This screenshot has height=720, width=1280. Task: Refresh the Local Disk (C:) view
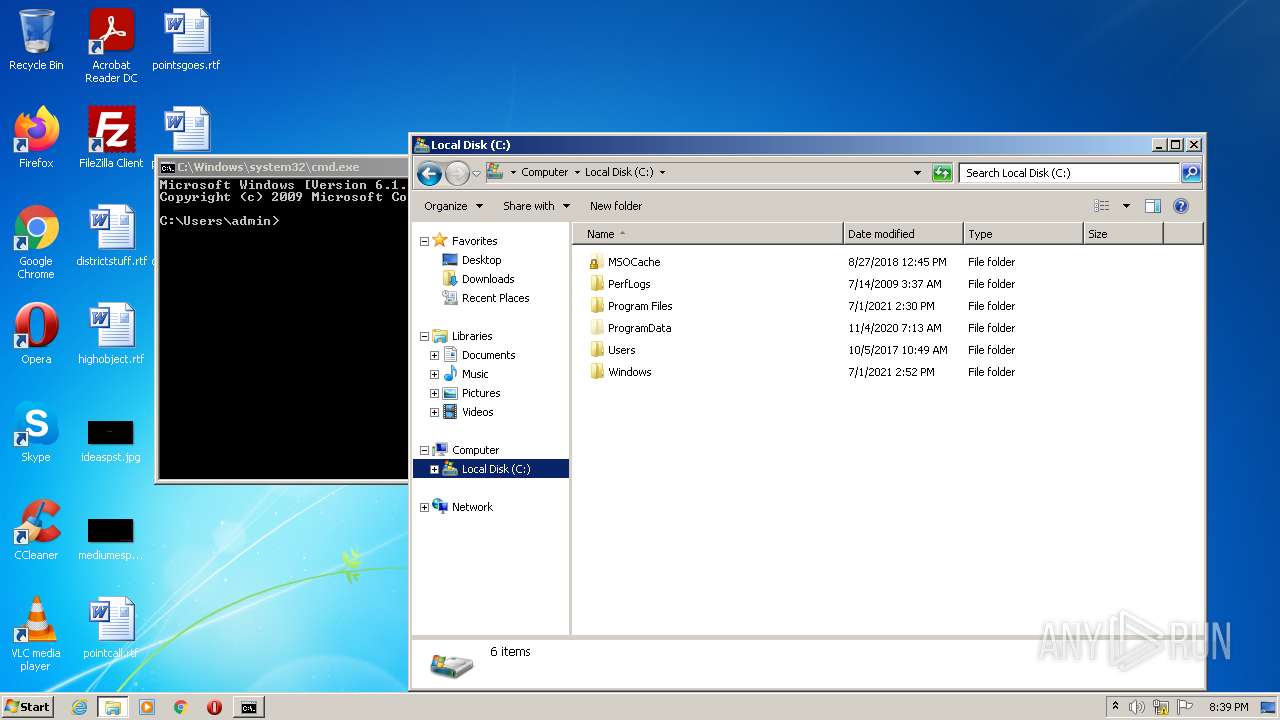pos(942,173)
